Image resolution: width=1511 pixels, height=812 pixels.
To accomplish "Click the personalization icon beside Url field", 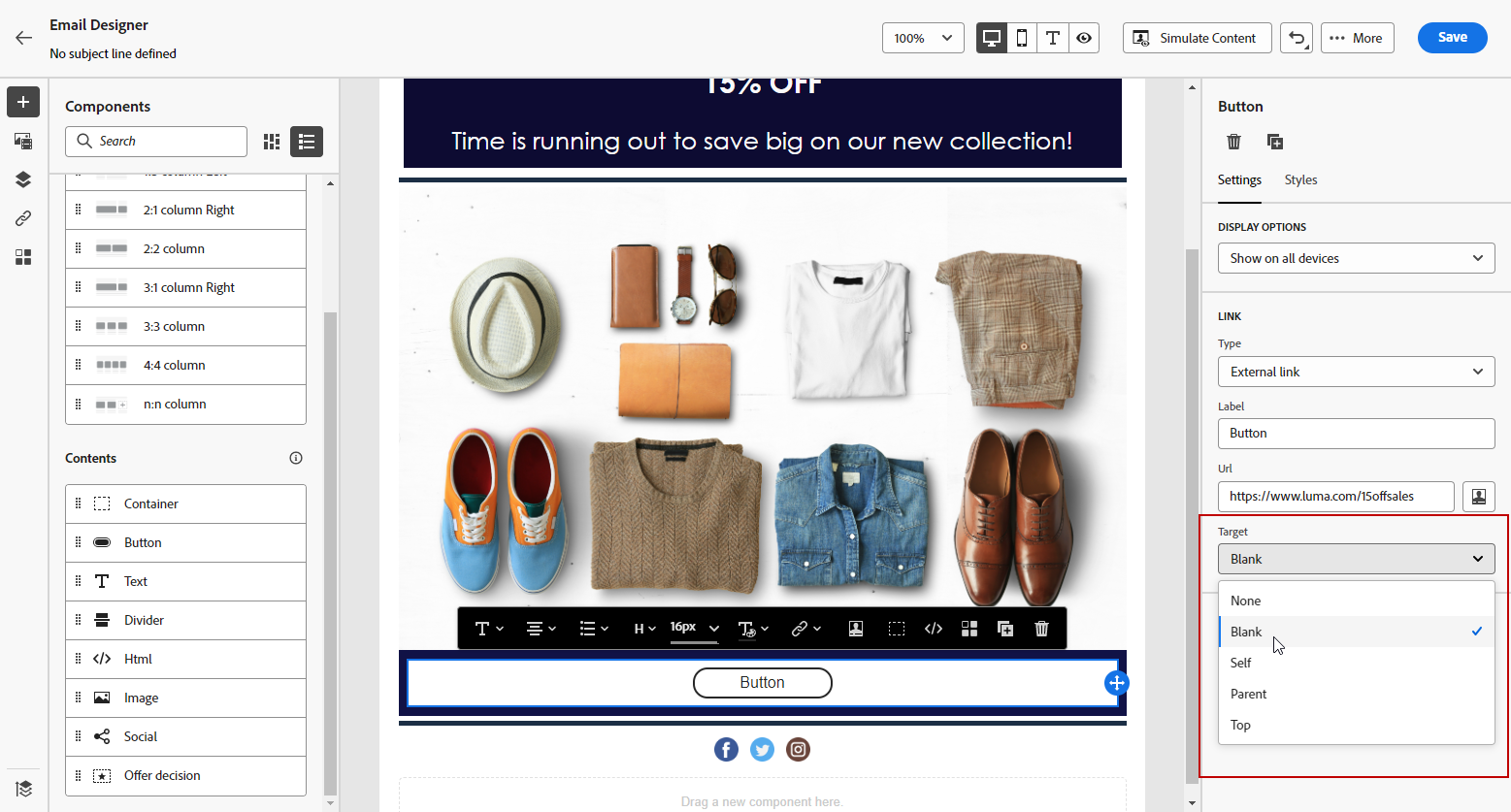I will pyautogui.click(x=1478, y=497).
